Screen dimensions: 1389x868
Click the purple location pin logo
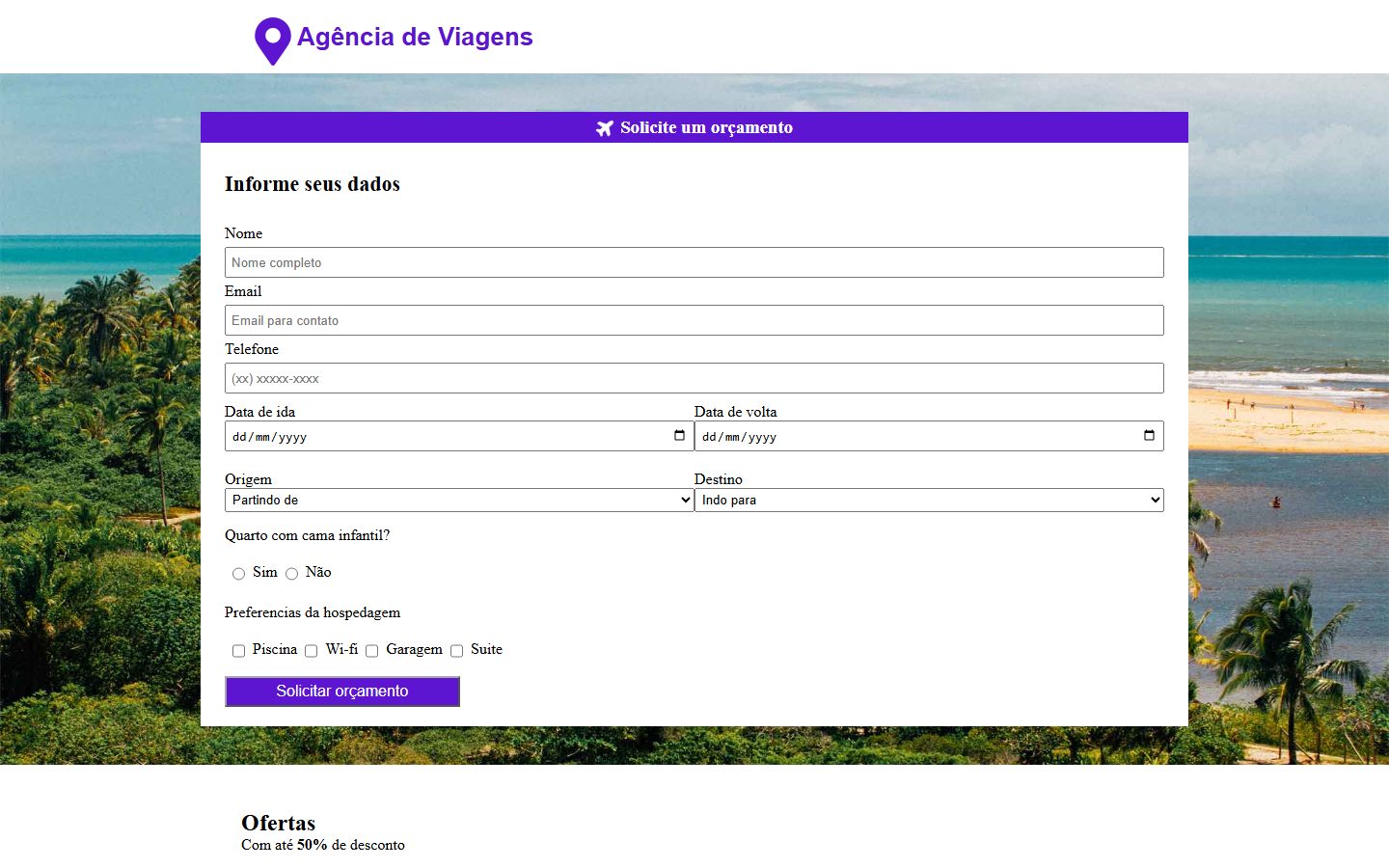pyautogui.click(x=273, y=41)
